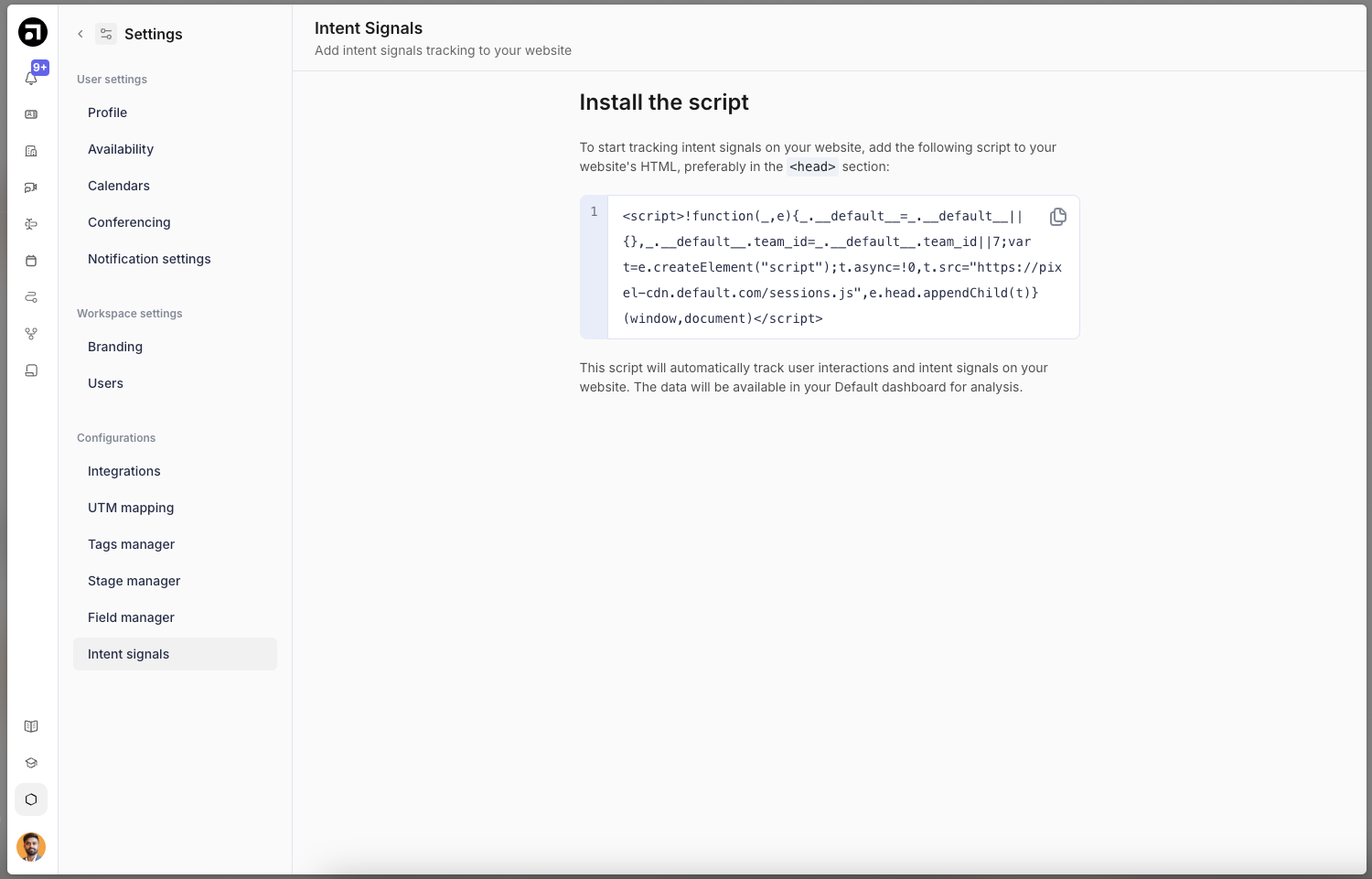Open the companies building icon in sidebar

click(x=31, y=151)
